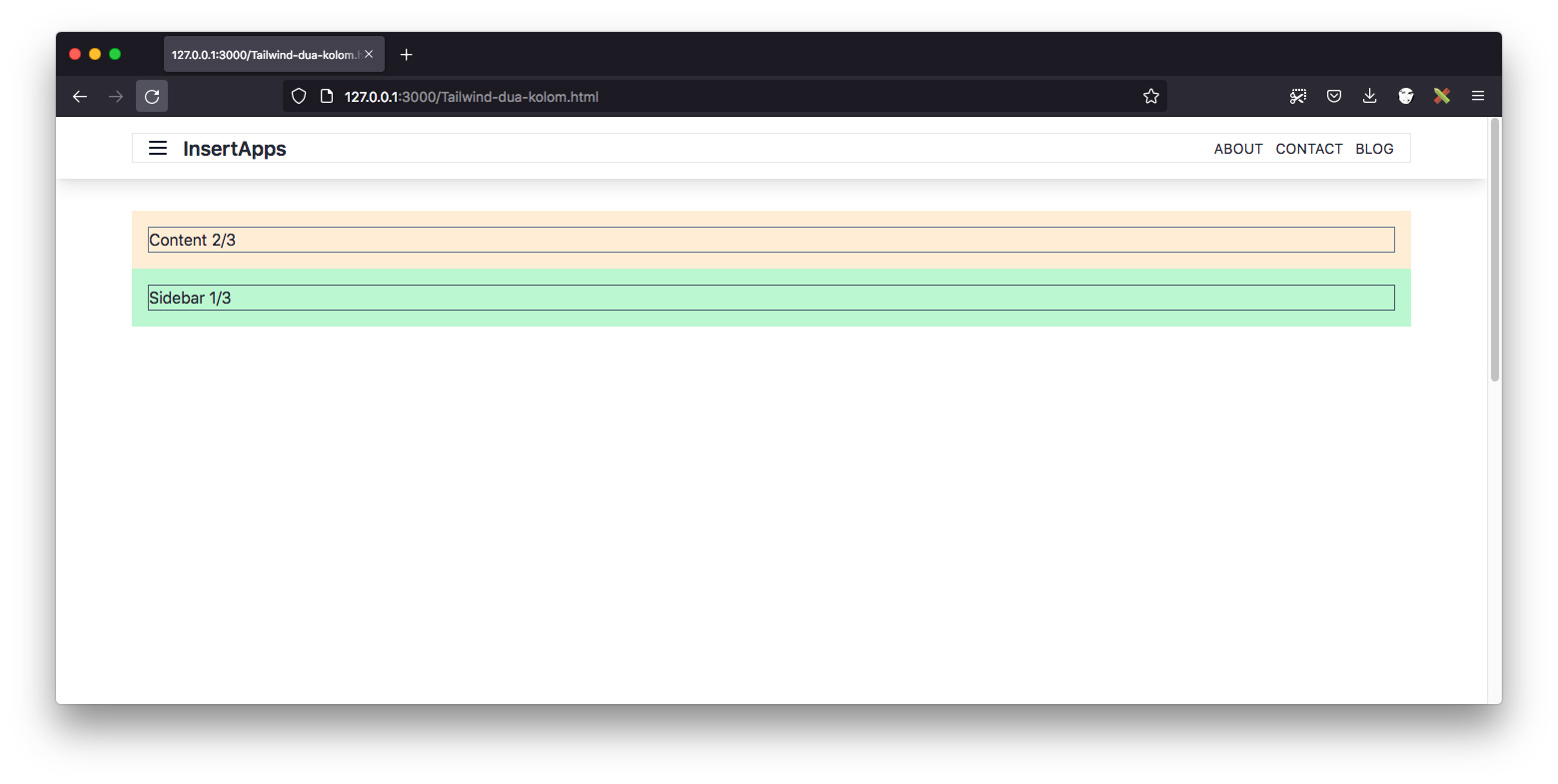Click the Content 2/3 text

192,240
